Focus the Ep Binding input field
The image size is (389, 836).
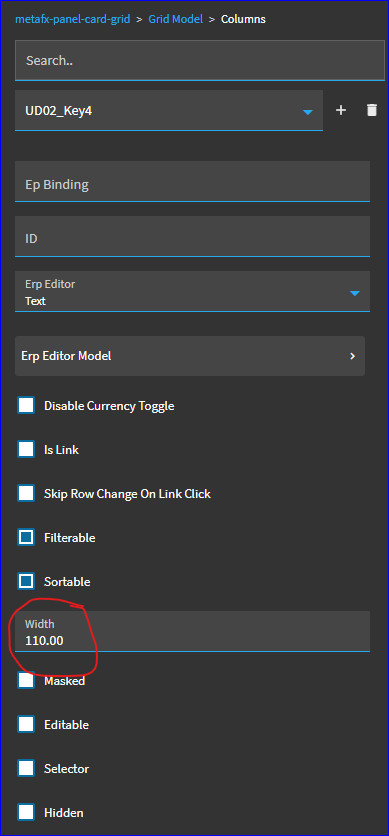(192, 182)
